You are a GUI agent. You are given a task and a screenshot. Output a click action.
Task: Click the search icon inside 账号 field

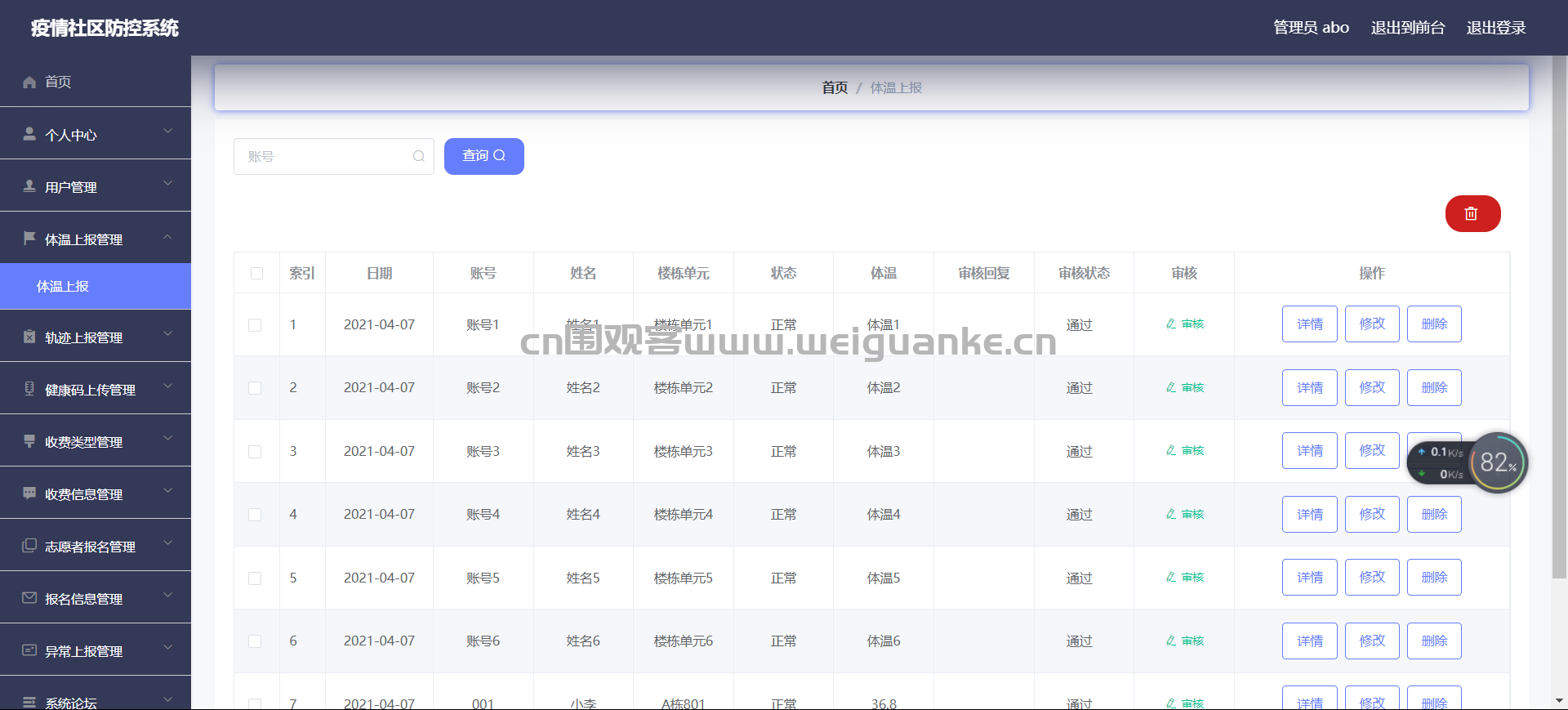click(418, 156)
